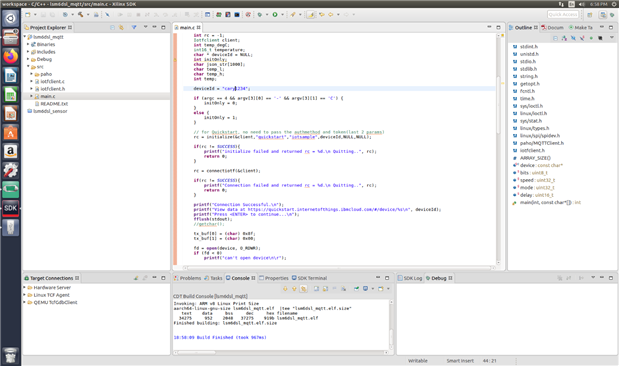Click the Program FPGA chip toolbar icon
Viewport: 619px width, 366px height.
pyautogui.click(x=218, y=15)
